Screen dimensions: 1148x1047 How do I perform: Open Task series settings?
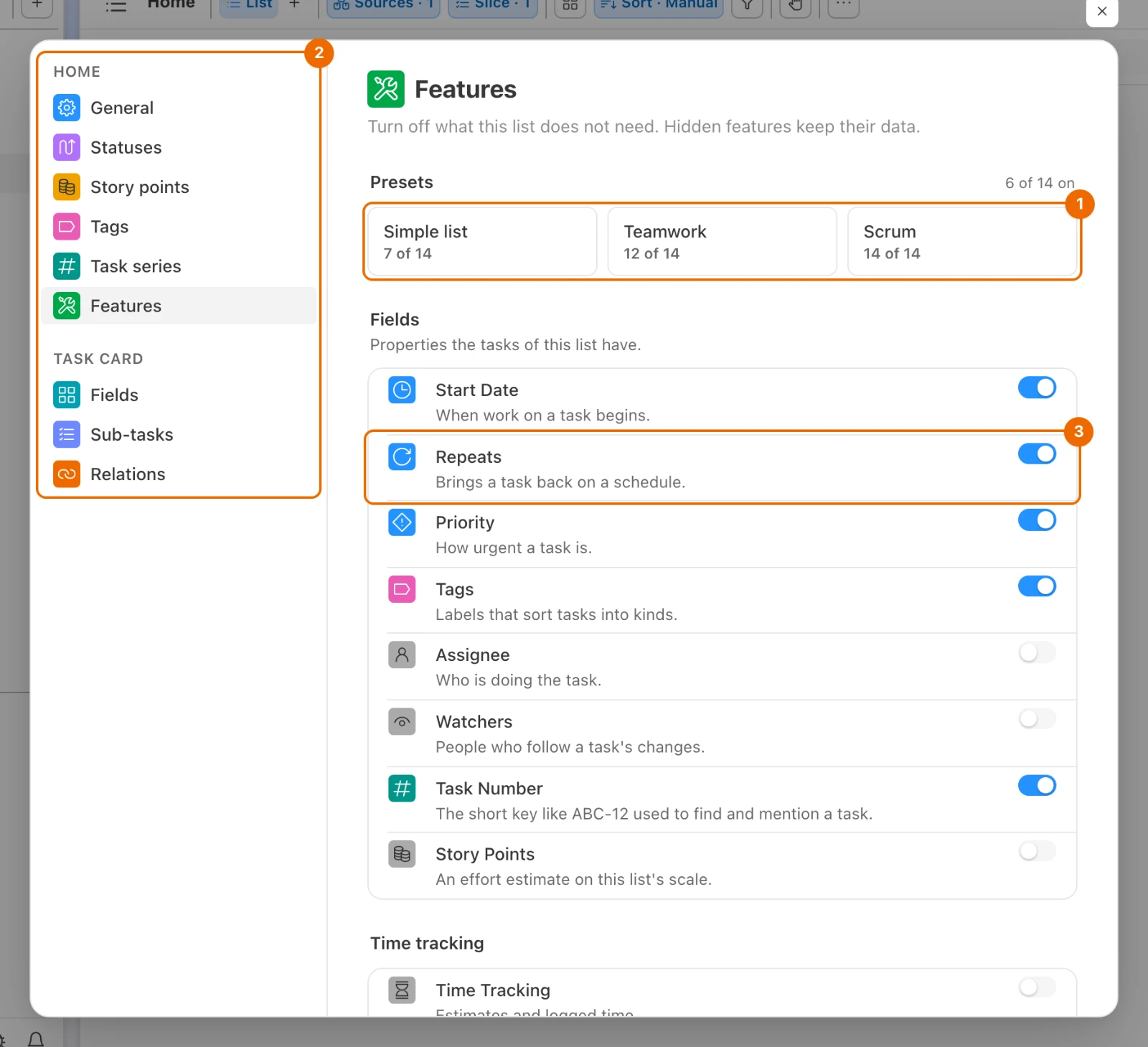pyautogui.click(x=179, y=266)
